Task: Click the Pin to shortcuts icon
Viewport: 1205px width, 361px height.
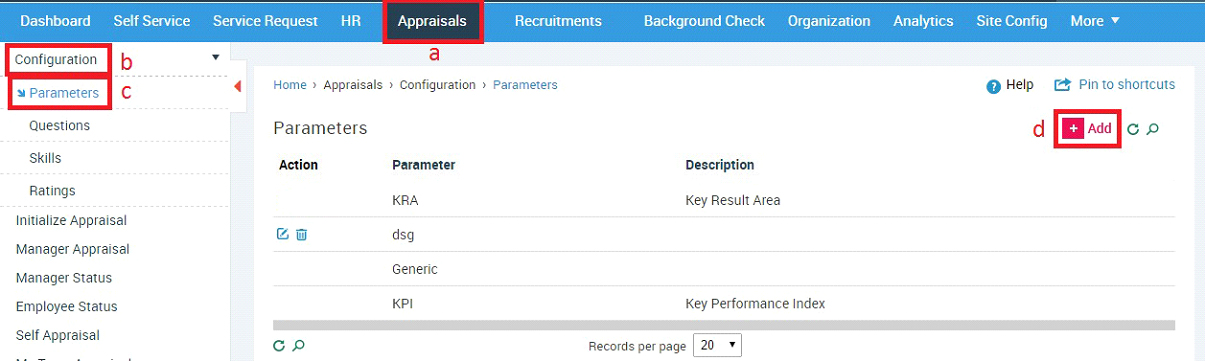Action: 1063,85
